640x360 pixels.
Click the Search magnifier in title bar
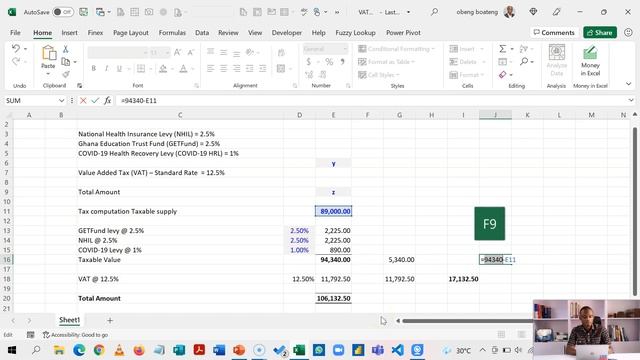pyautogui.click(x=434, y=12)
